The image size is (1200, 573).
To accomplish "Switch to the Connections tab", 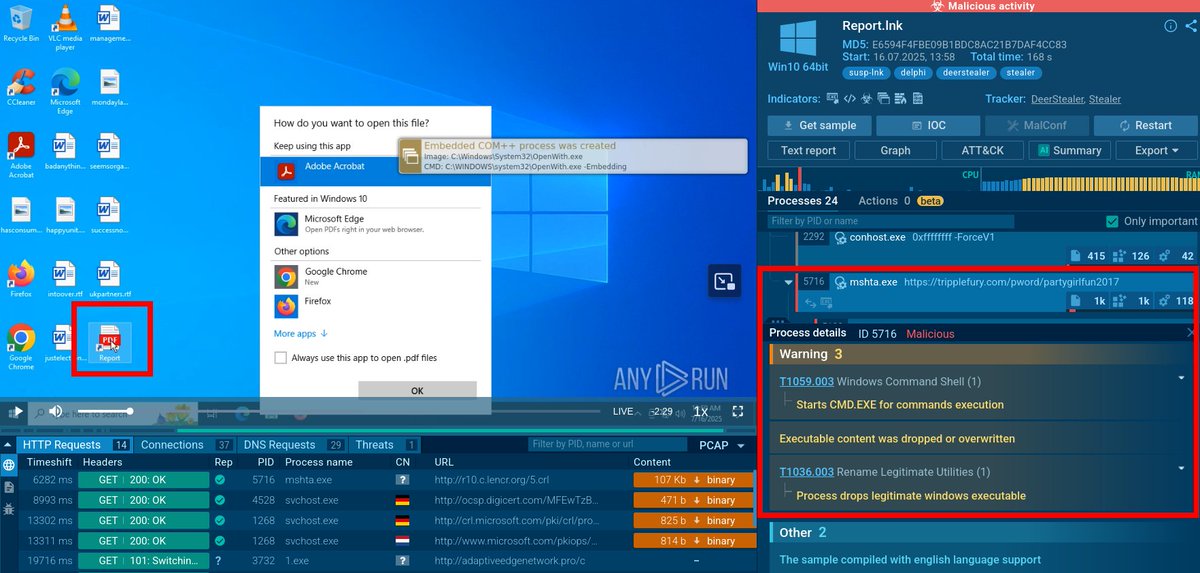I will (186, 445).
